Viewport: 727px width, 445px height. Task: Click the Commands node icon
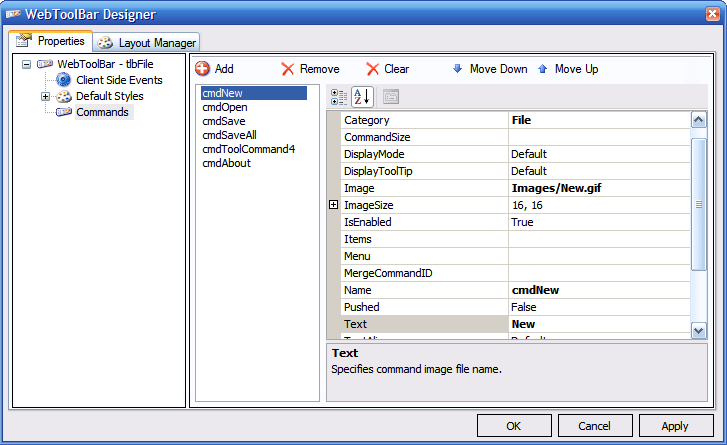64,112
